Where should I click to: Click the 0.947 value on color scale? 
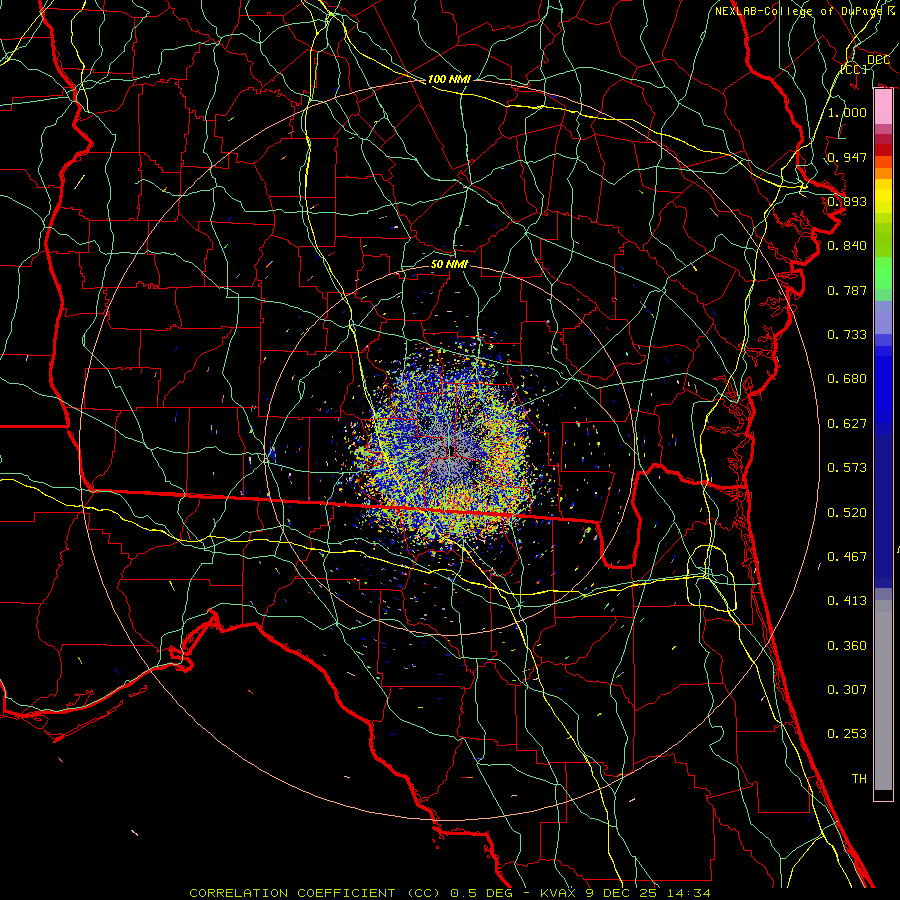[x=847, y=157]
